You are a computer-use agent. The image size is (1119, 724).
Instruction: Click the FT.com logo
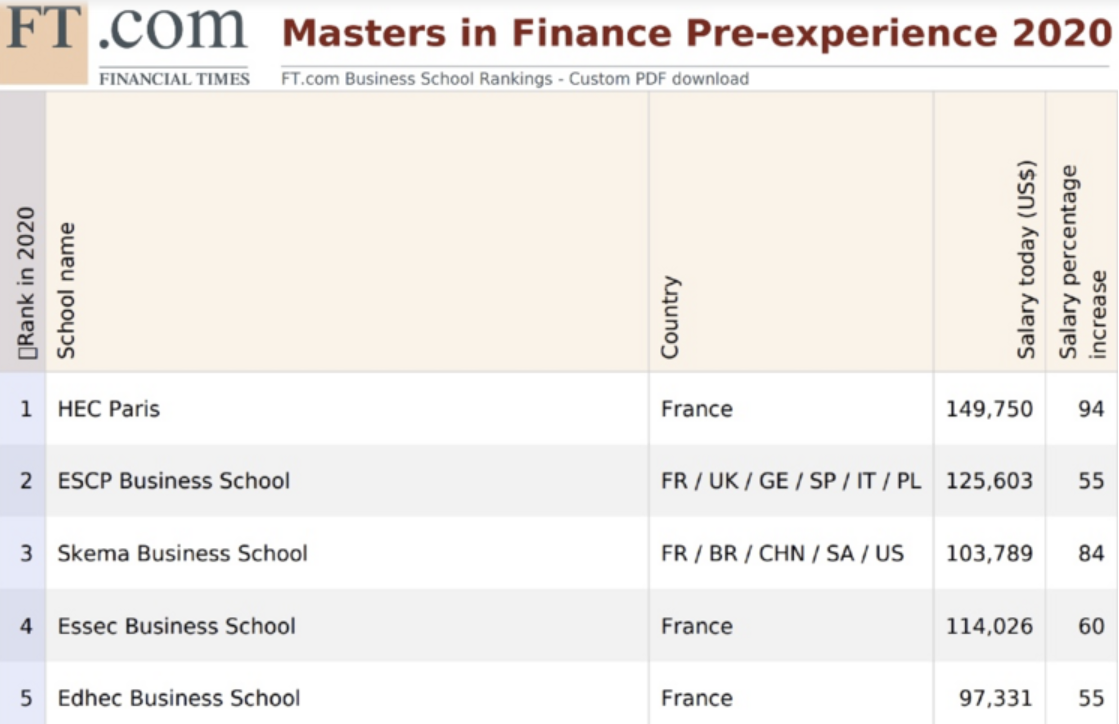click(126, 30)
